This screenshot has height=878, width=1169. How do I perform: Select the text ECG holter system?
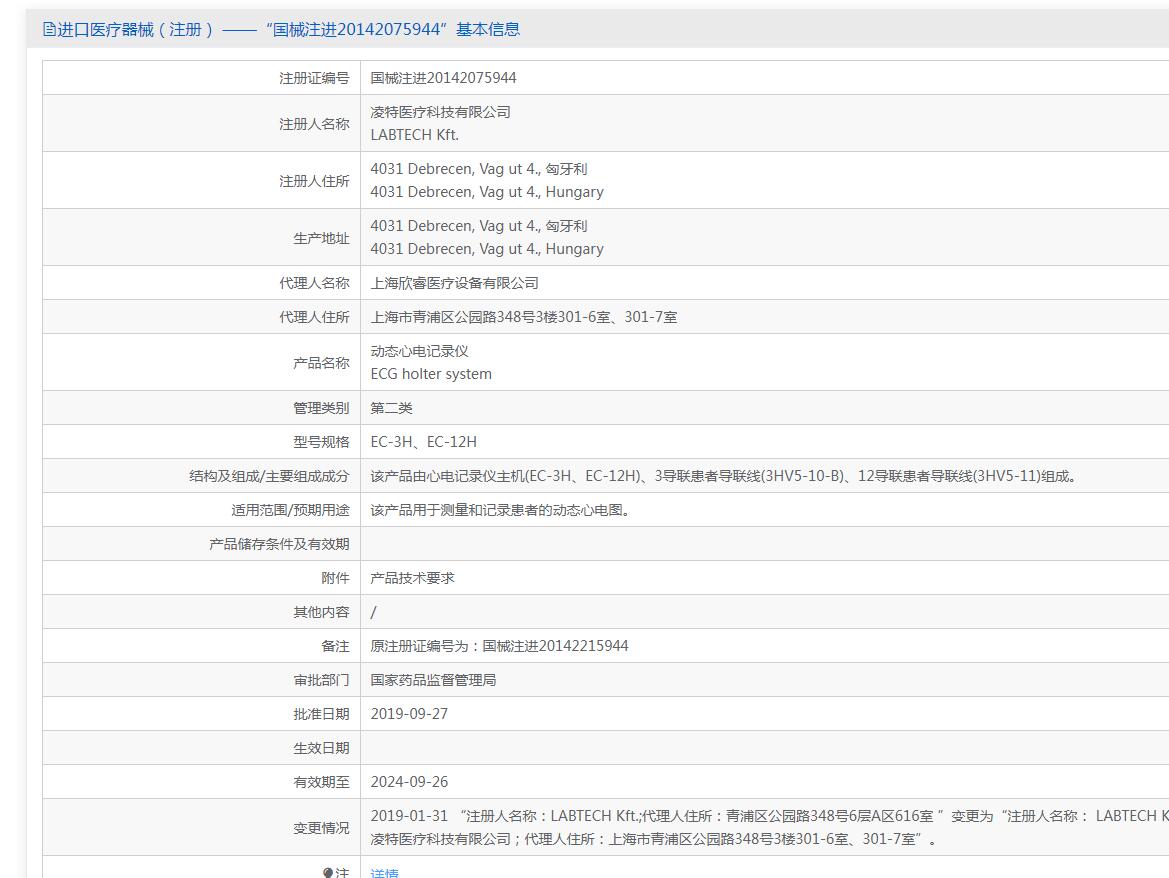431,374
